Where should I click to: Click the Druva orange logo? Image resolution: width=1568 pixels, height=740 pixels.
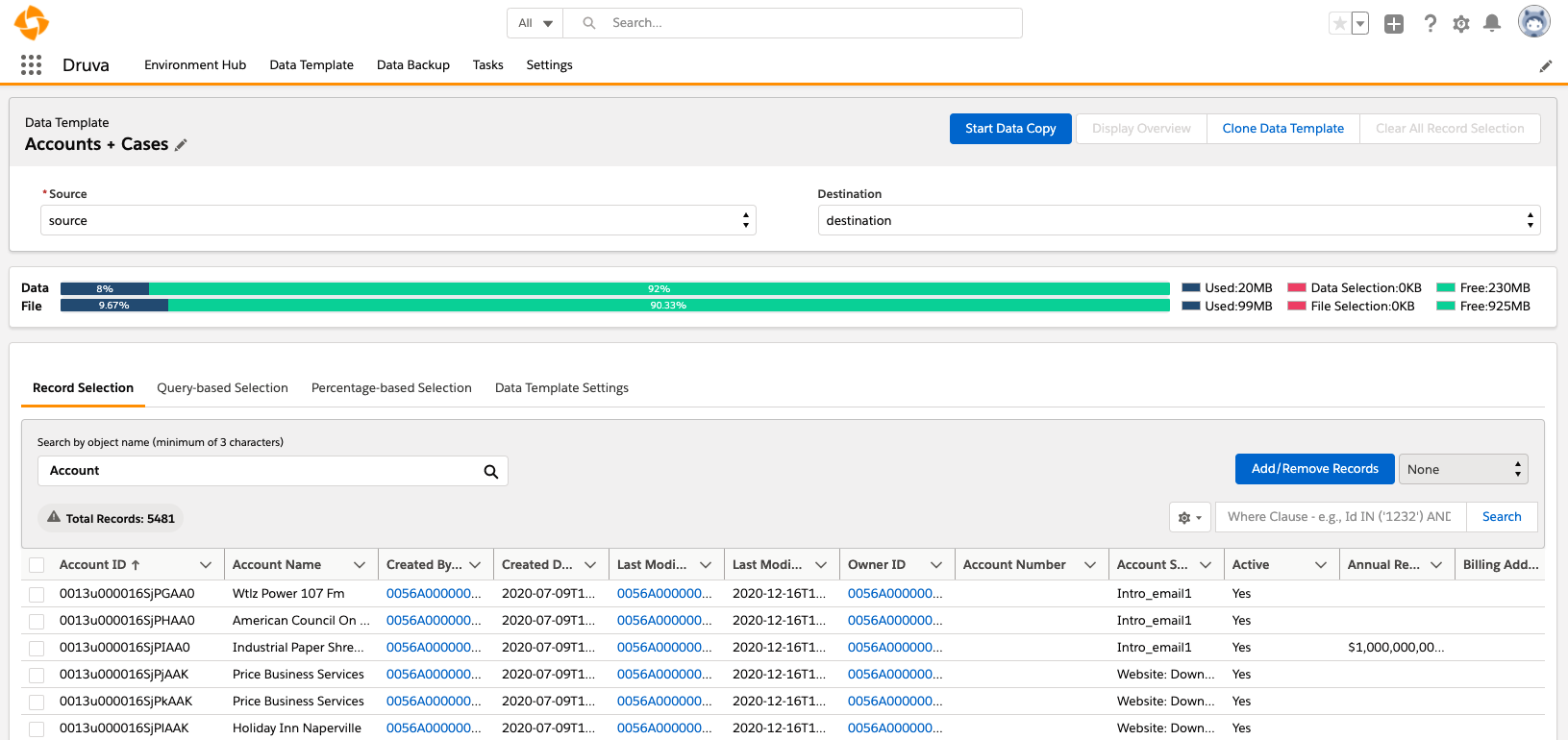(x=32, y=22)
